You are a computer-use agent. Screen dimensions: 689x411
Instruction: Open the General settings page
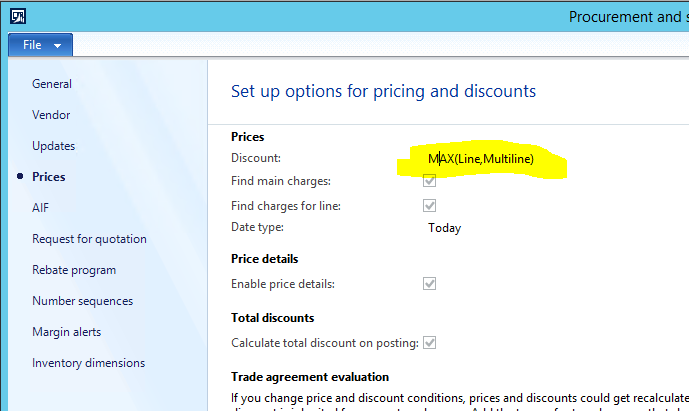tap(52, 84)
